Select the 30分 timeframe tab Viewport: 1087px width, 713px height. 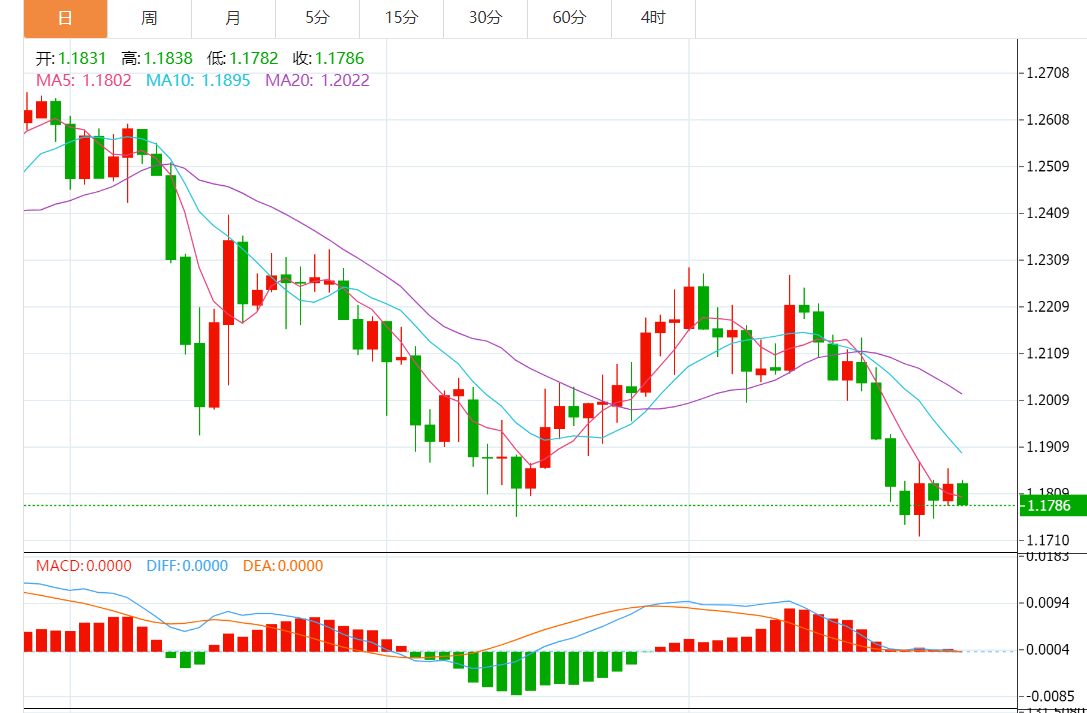pyautogui.click(x=485, y=19)
